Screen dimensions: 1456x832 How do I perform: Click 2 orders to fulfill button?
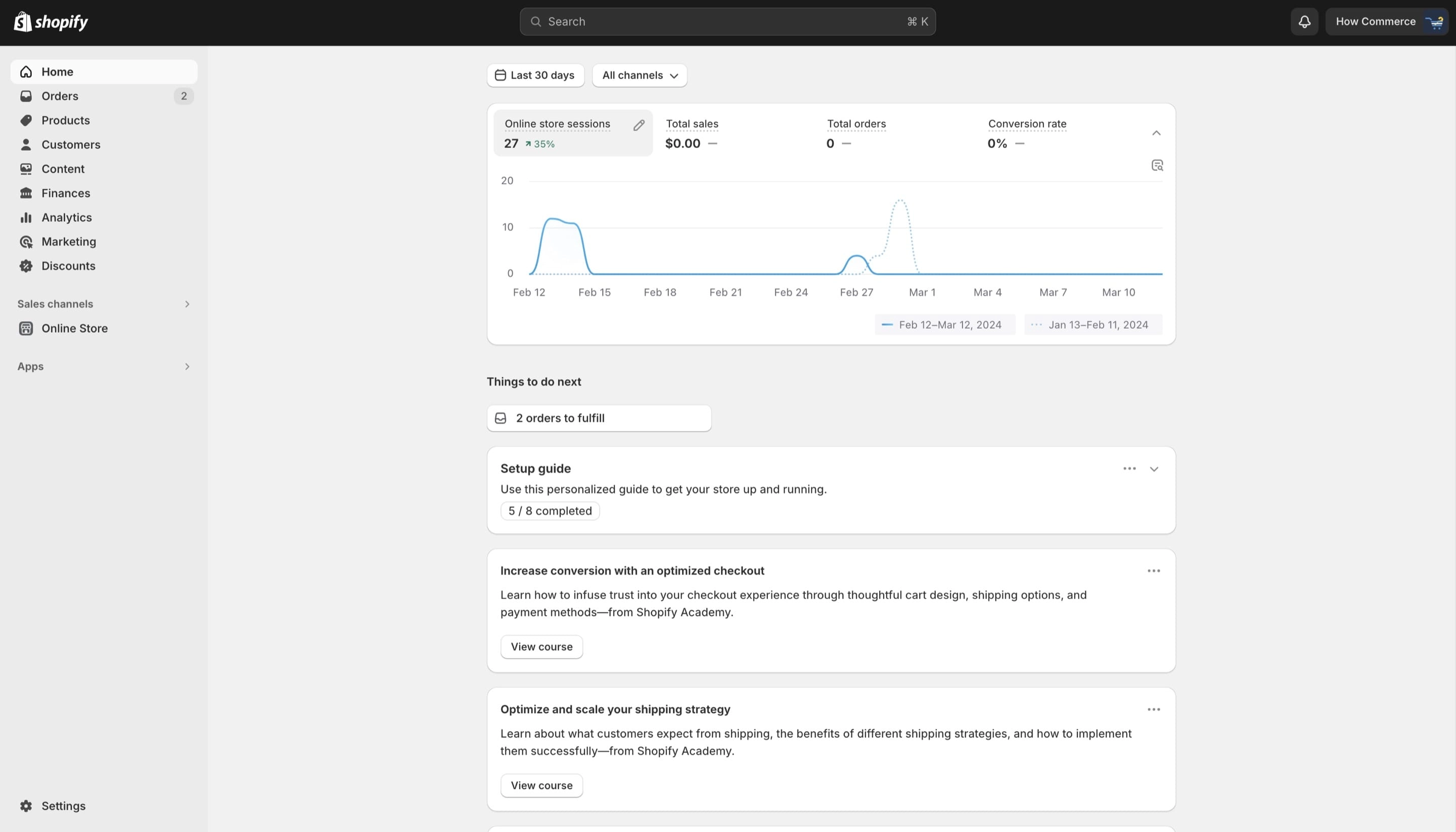click(599, 418)
